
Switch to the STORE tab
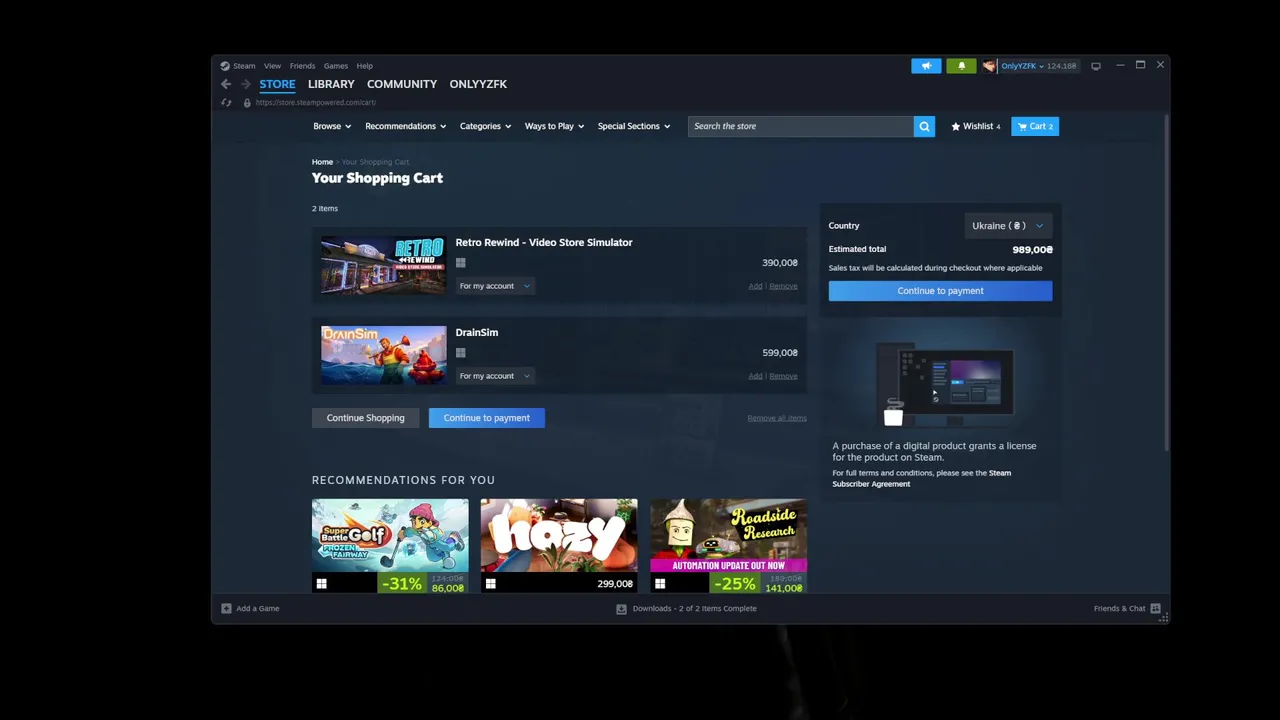[277, 84]
